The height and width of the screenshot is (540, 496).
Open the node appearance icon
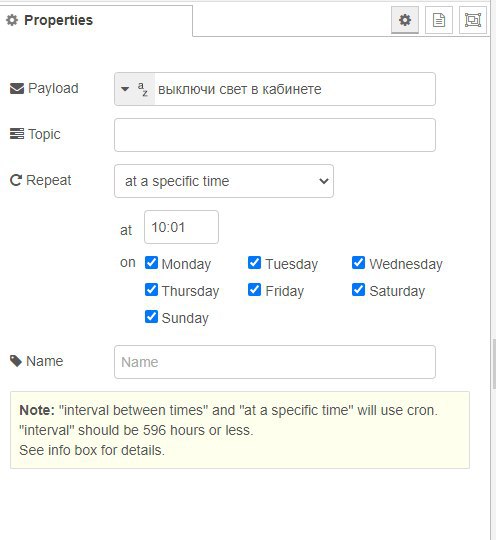[x=473, y=20]
